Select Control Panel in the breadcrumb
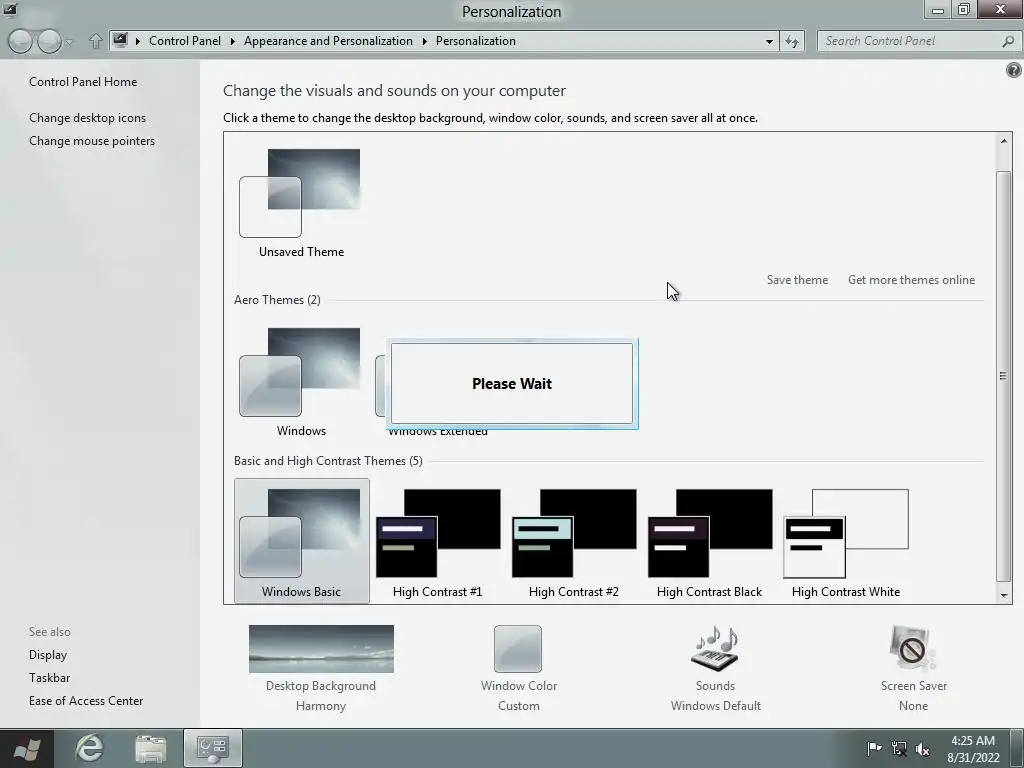This screenshot has height=768, width=1024. coord(185,40)
